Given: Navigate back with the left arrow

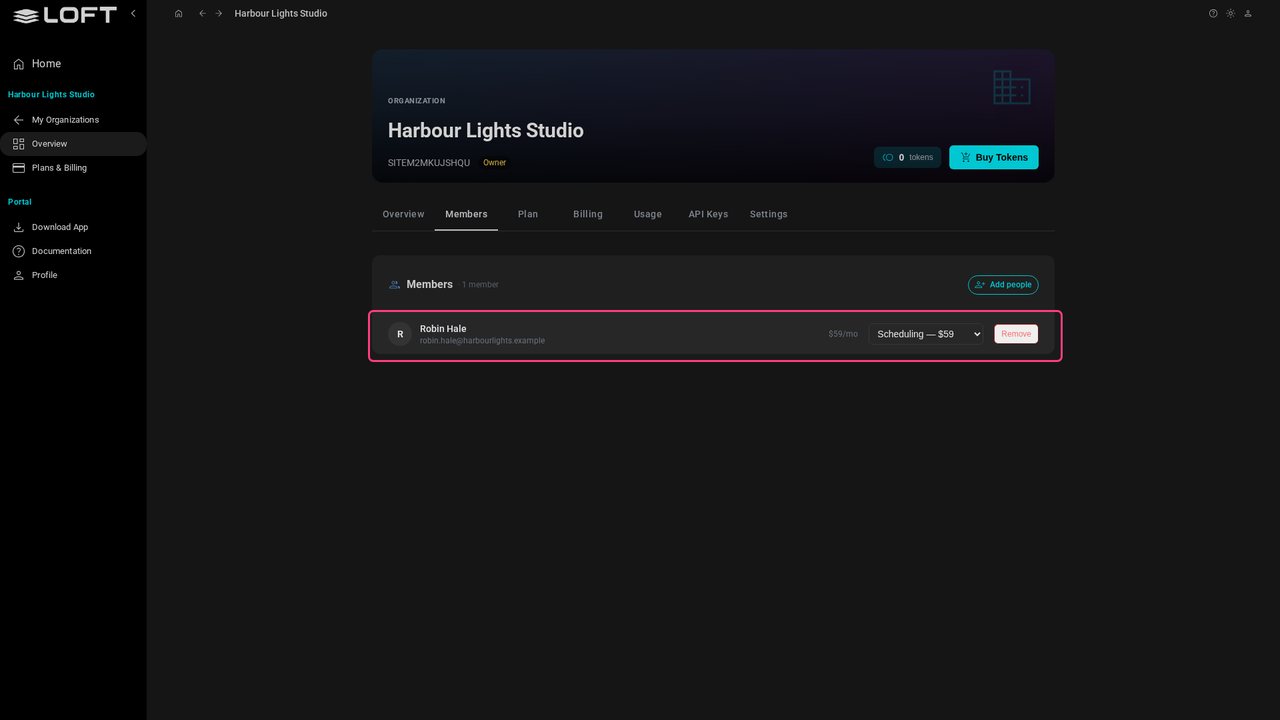Looking at the screenshot, I should [x=202, y=14].
